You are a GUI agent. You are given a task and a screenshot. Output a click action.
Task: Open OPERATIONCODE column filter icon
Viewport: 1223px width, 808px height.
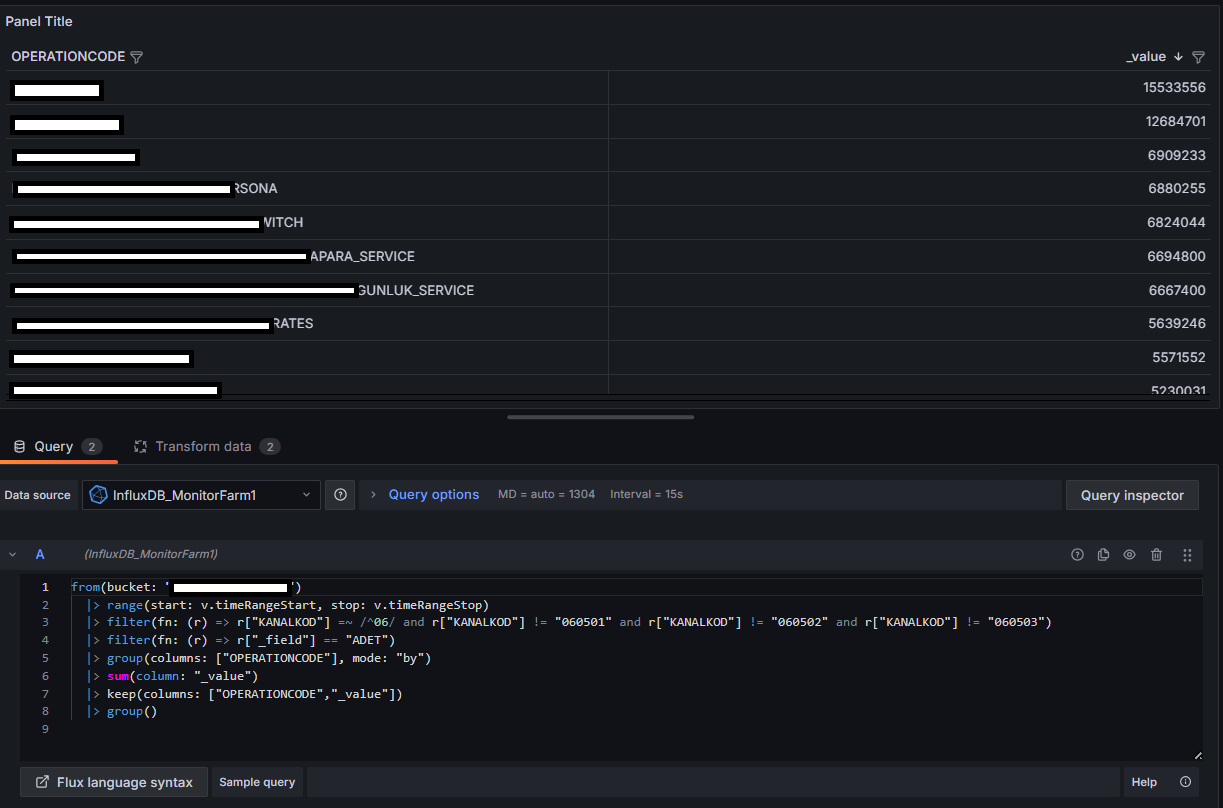point(137,57)
